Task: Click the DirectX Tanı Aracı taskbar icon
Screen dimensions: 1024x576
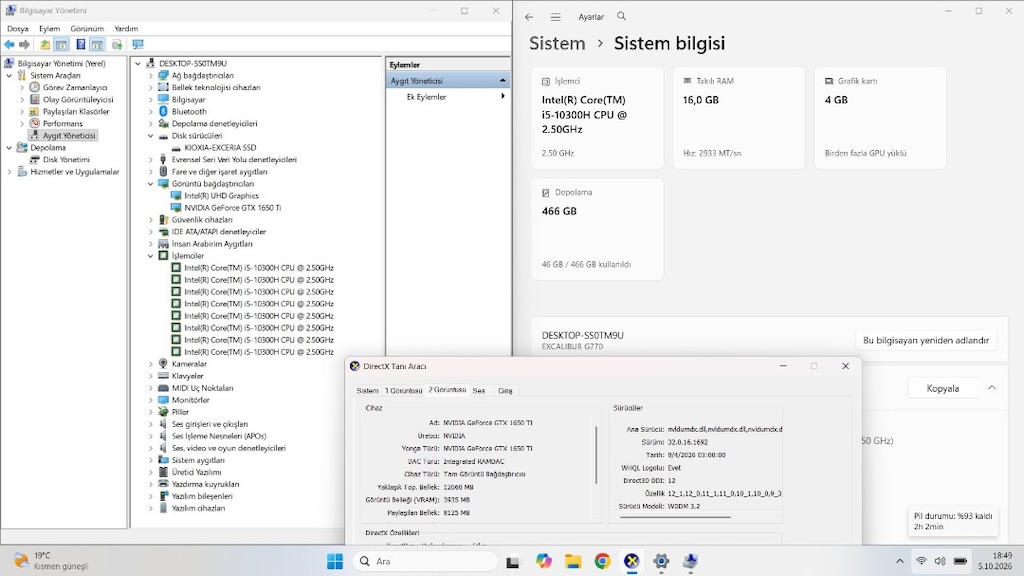Action: coord(632,561)
